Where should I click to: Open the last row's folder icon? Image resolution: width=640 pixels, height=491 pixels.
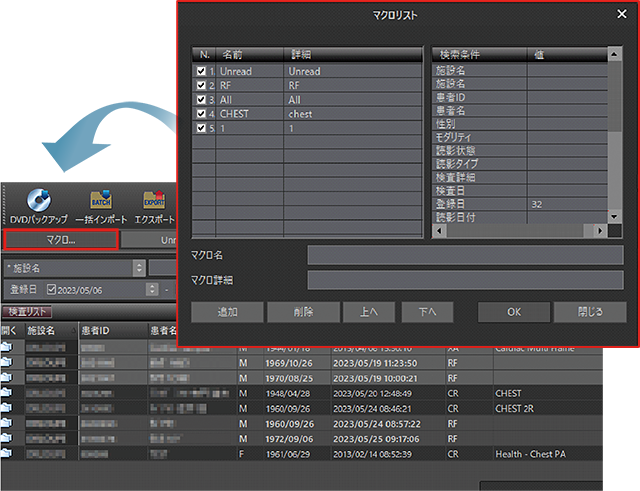click(x=8, y=454)
